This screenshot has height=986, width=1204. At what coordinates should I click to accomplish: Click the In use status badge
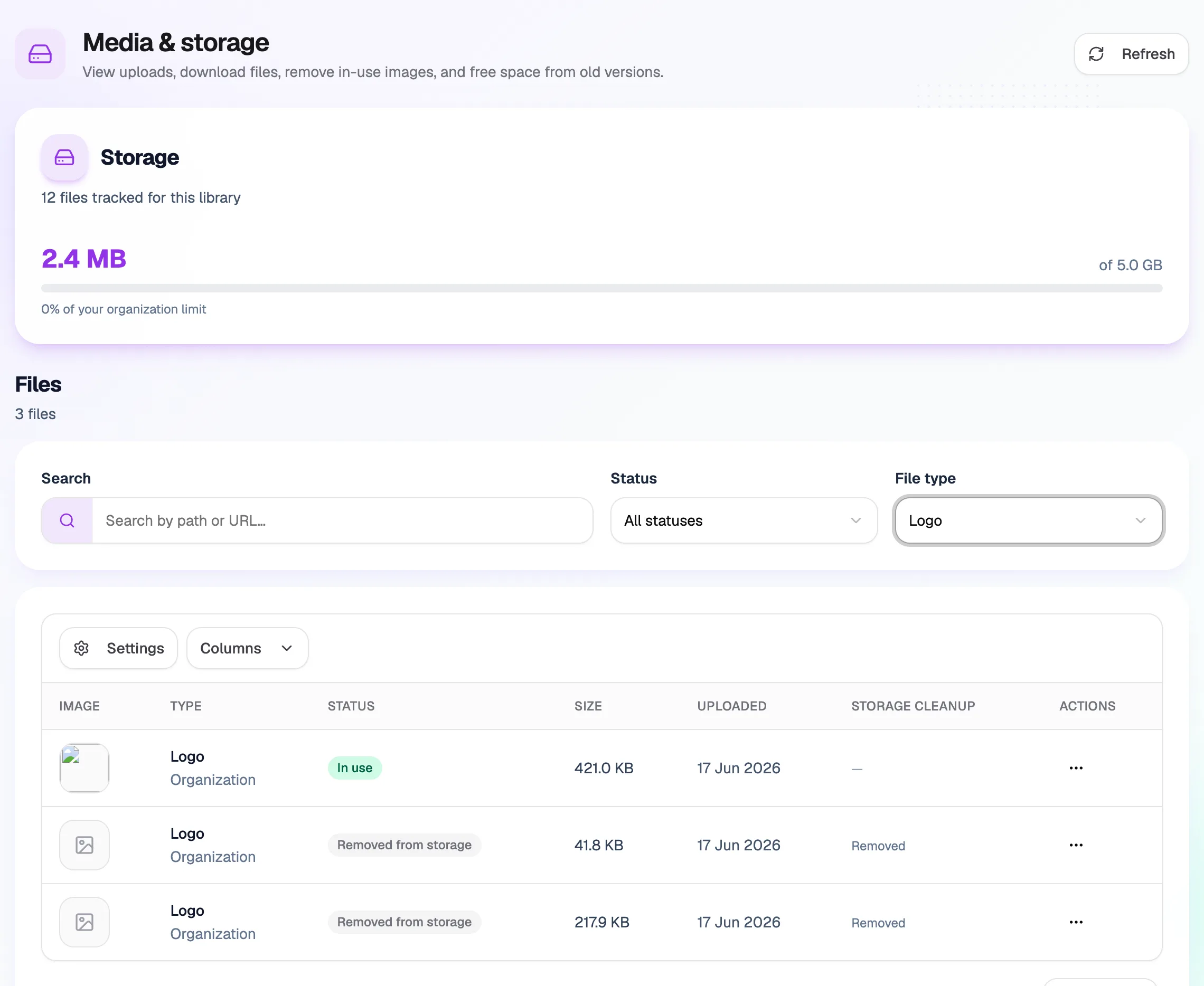click(x=354, y=768)
